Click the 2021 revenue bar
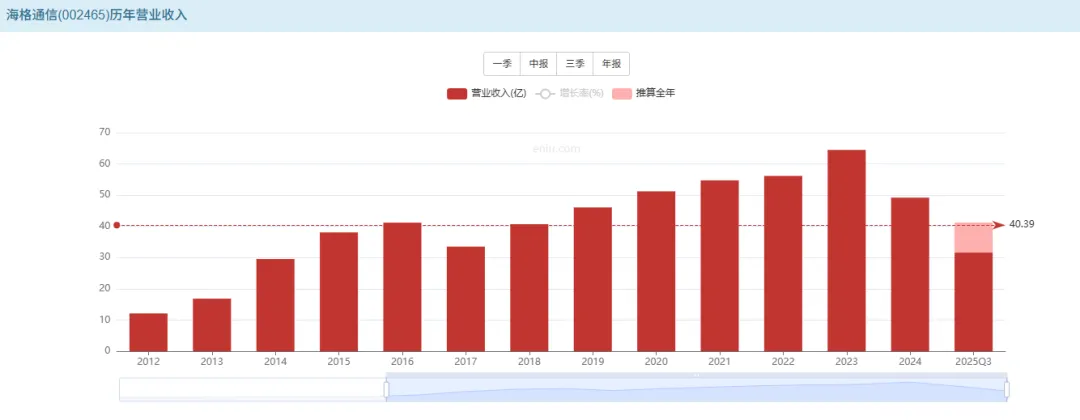The width and height of the screenshot is (1080, 420). click(720, 266)
